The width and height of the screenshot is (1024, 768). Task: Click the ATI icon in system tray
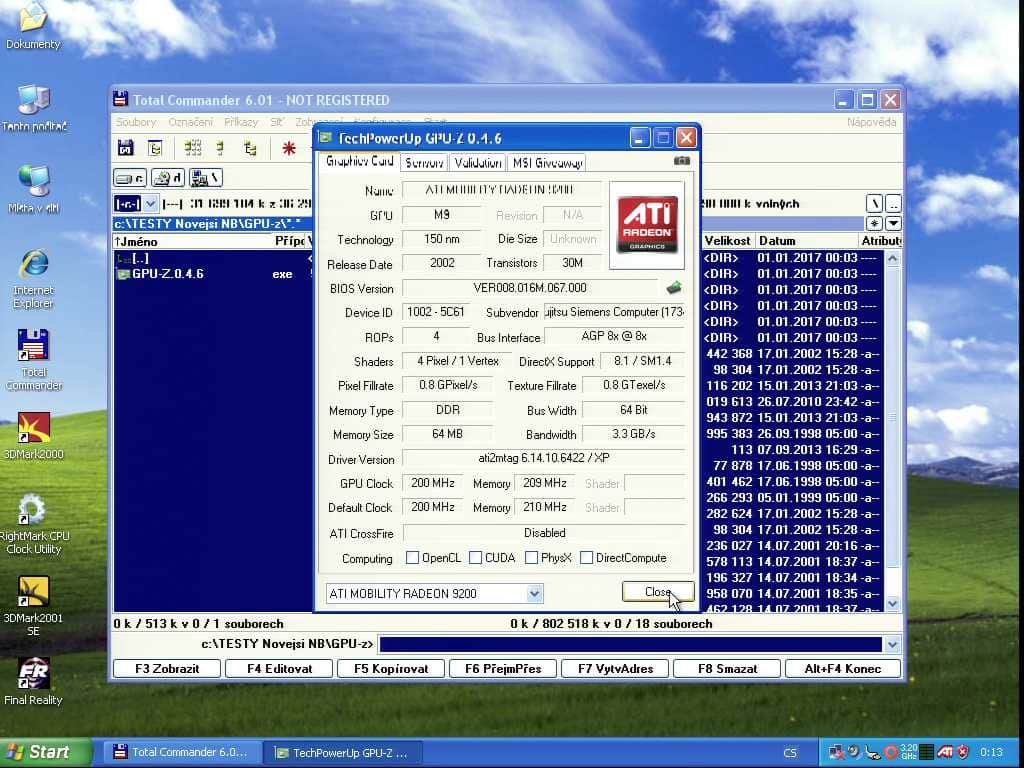pos(945,752)
